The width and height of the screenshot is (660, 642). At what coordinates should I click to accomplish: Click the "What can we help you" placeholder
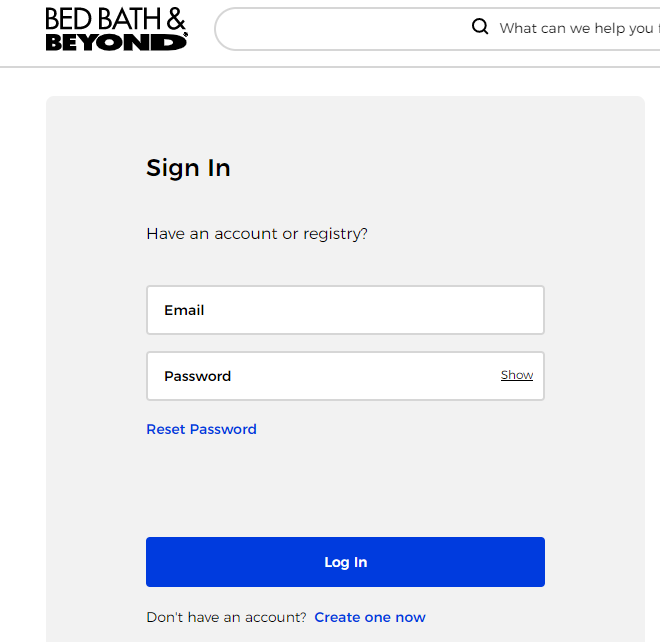(x=576, y=28)
